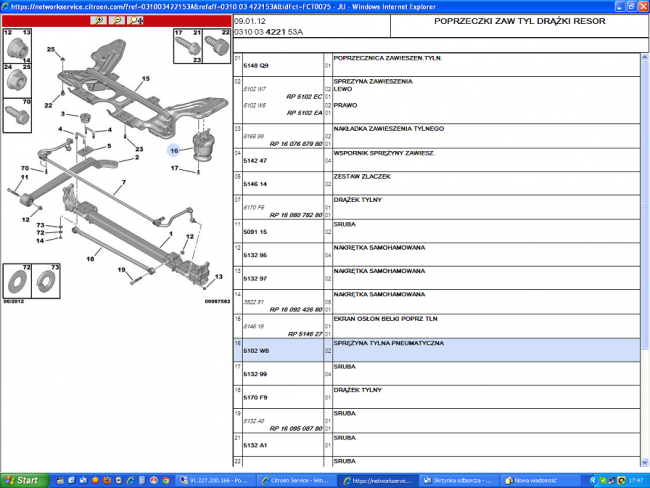The image size is (650, 488).
Task: Select part number 5148 Q9 row
Action: [256, 66]
